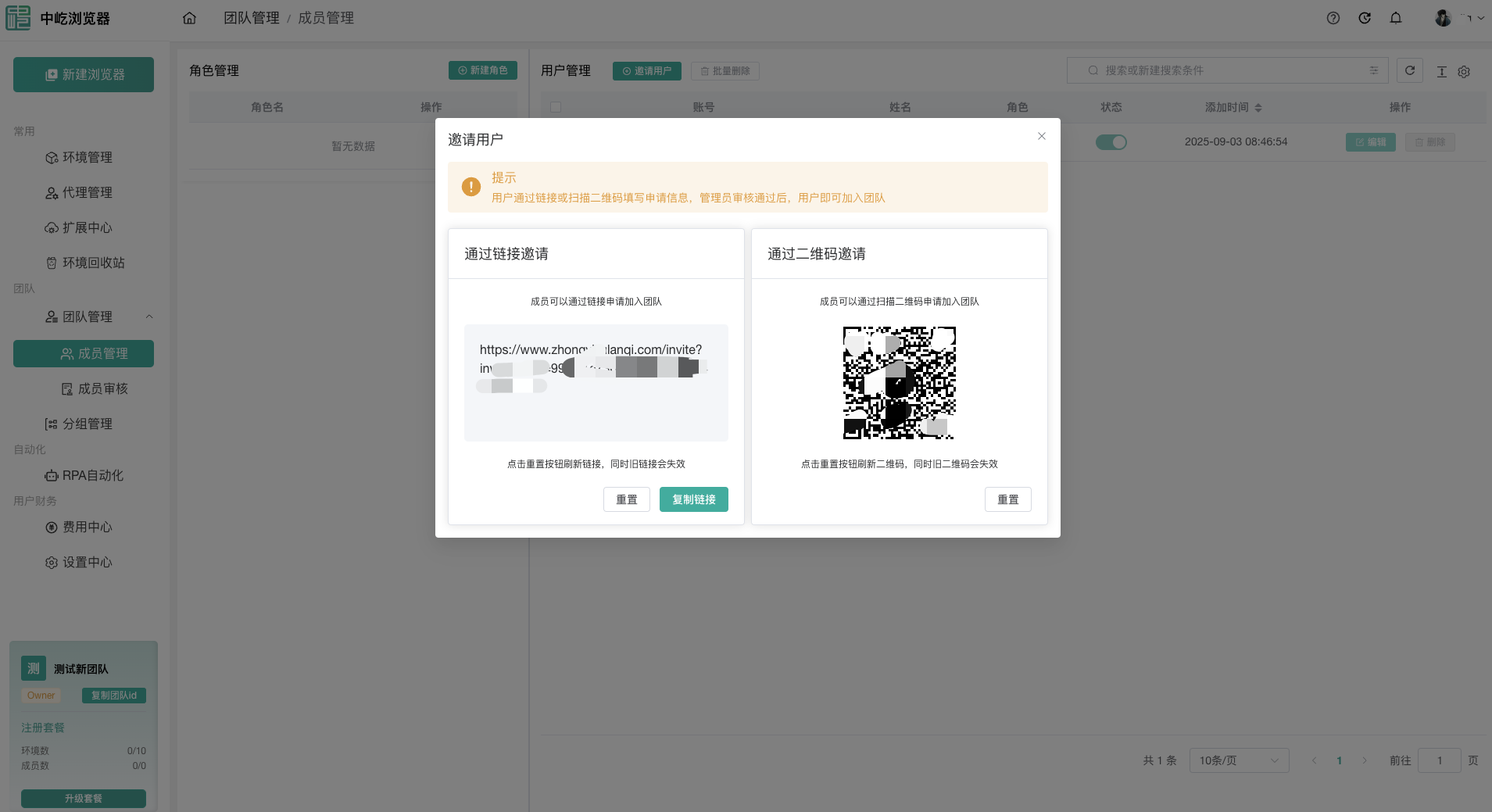Click the sync icon in top bar

[x=1365, y=18]
